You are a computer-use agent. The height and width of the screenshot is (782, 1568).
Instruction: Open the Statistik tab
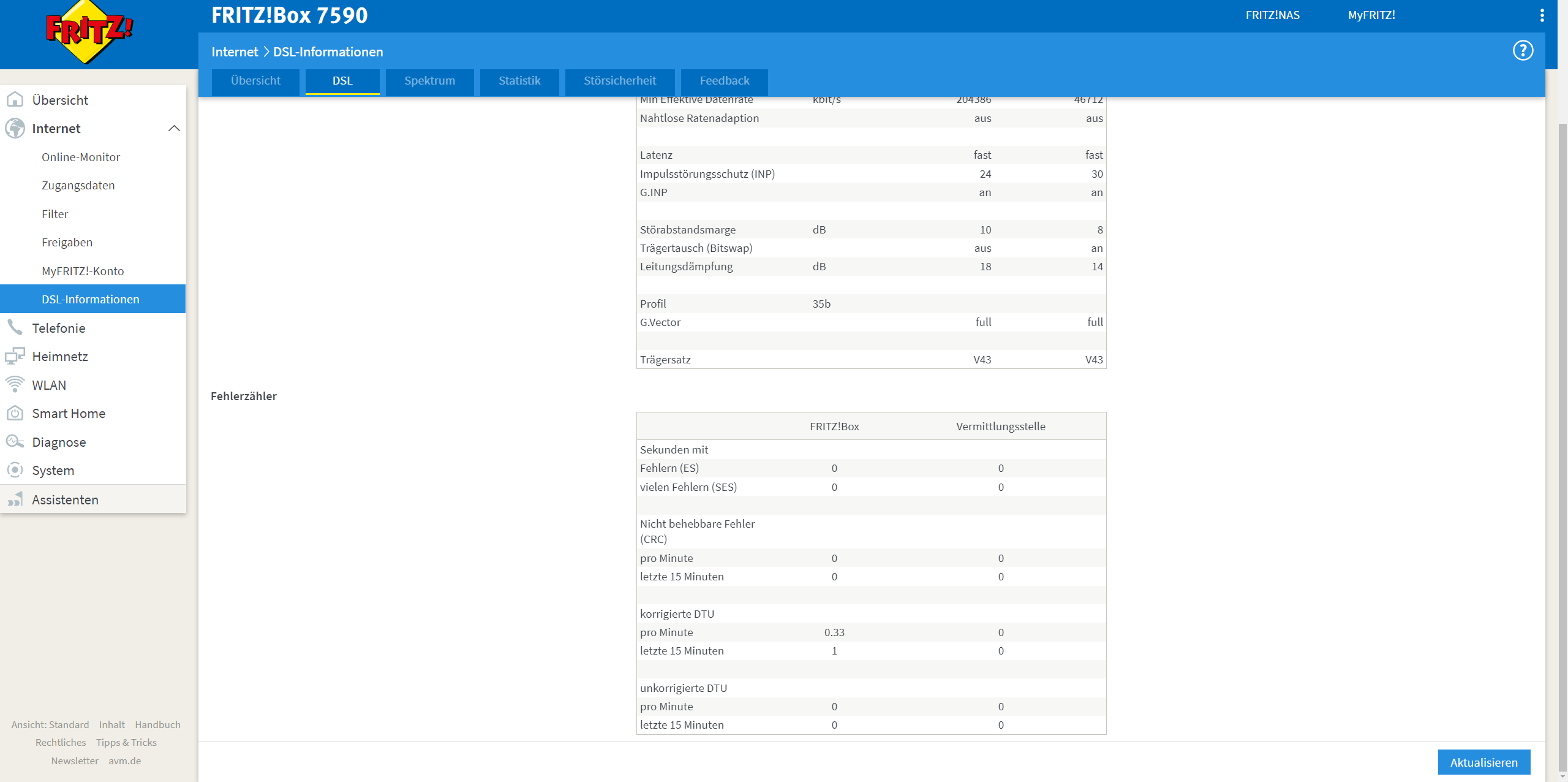tap(519, 81)
